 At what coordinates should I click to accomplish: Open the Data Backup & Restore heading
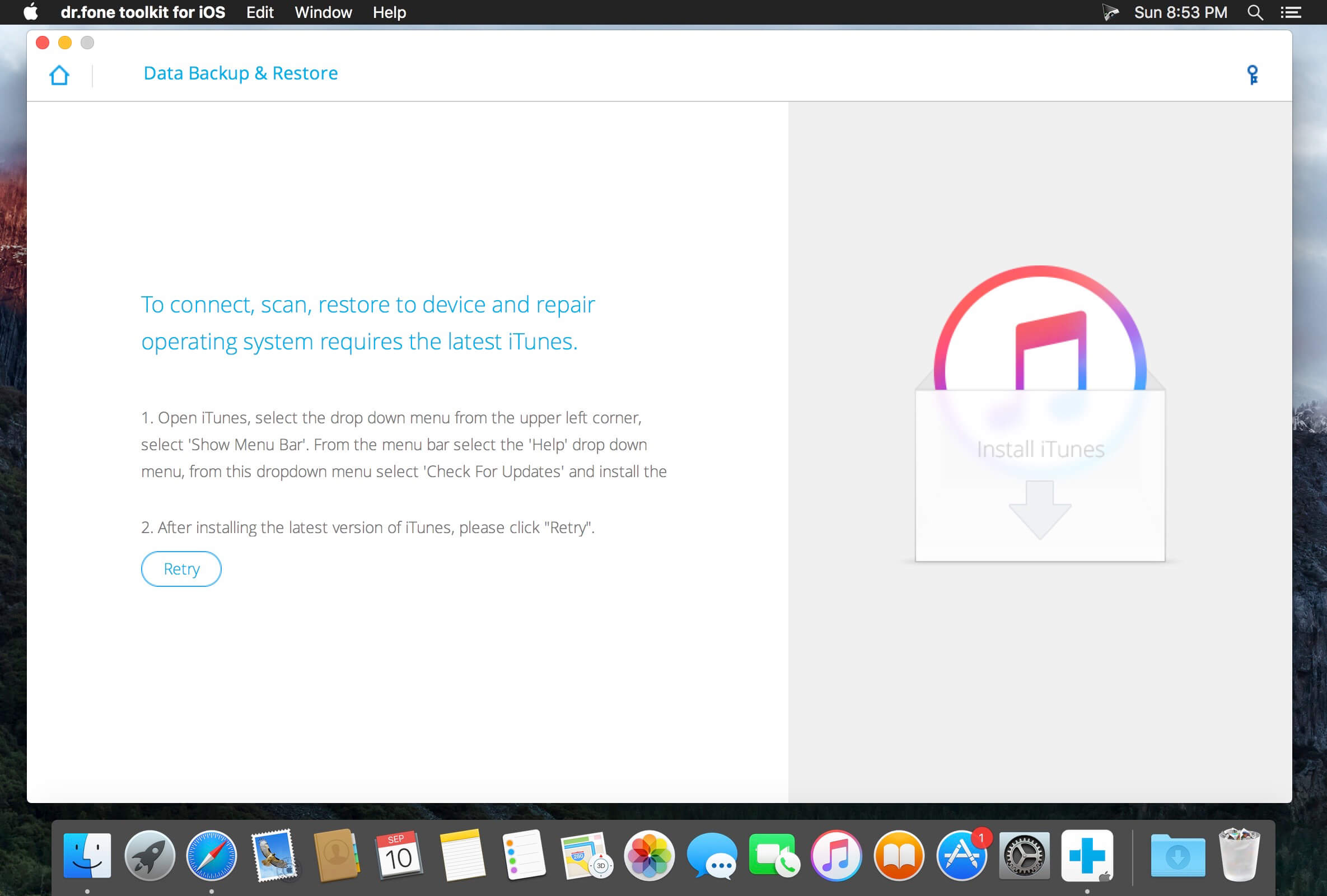tap(240, 73)
